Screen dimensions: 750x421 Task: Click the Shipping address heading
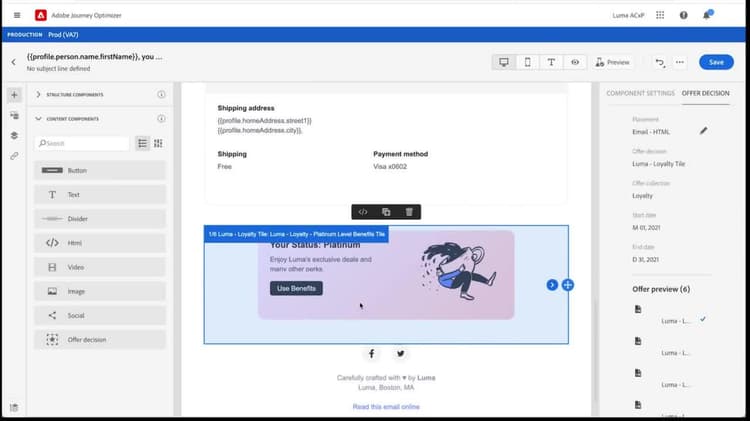click(246, 108)
